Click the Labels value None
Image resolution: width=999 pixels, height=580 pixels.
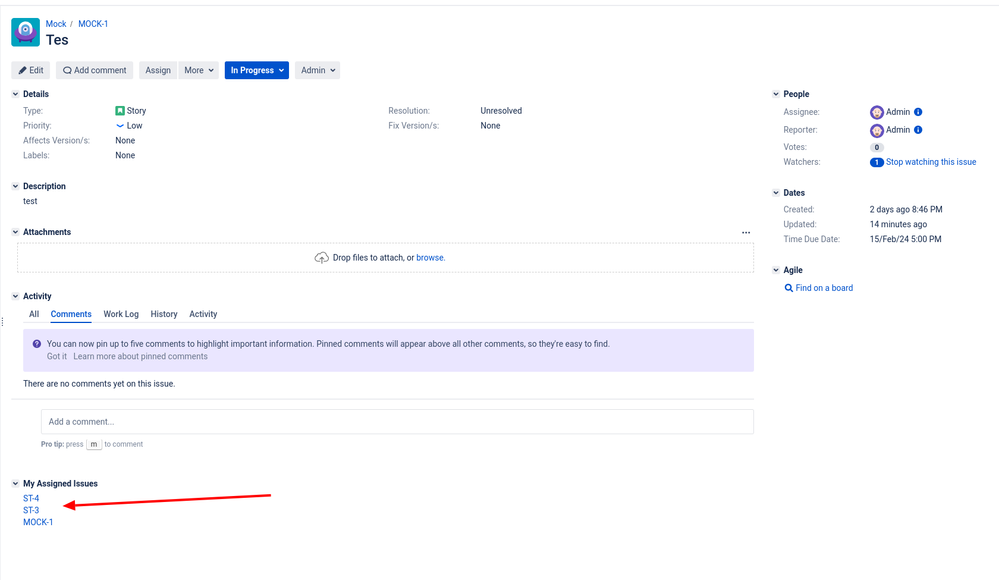(x=125, y=156)
